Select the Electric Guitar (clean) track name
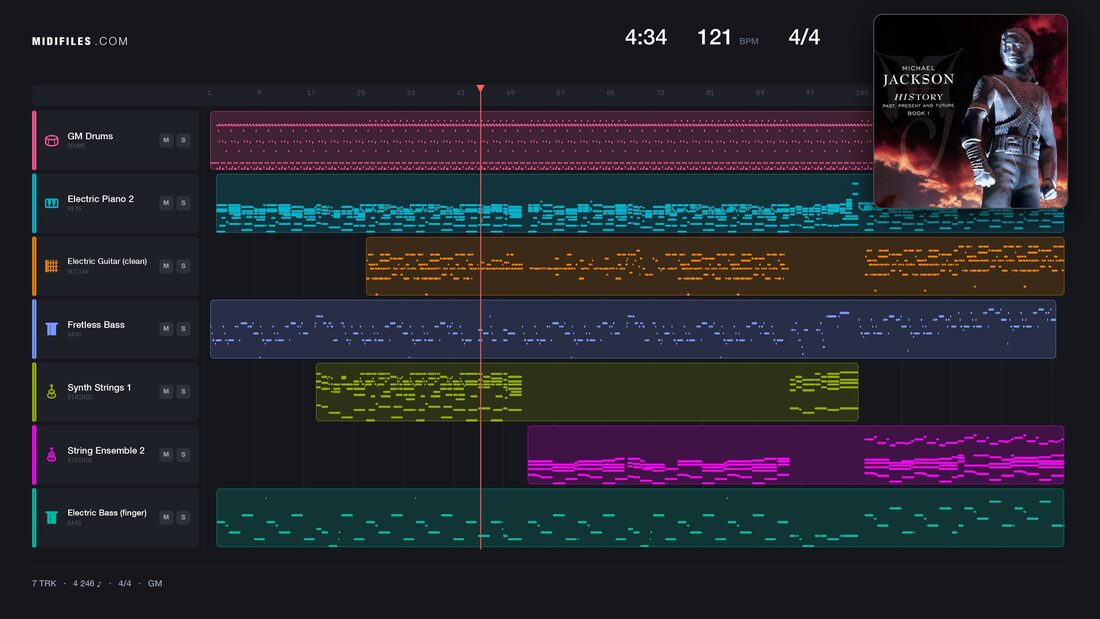1100x619 pixels. click(107, 261)
